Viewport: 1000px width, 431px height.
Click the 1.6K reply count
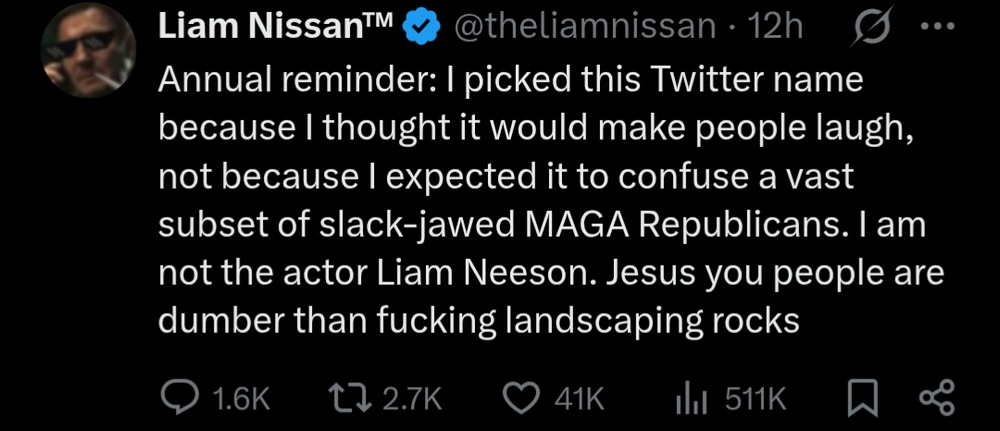coord(242,399)
